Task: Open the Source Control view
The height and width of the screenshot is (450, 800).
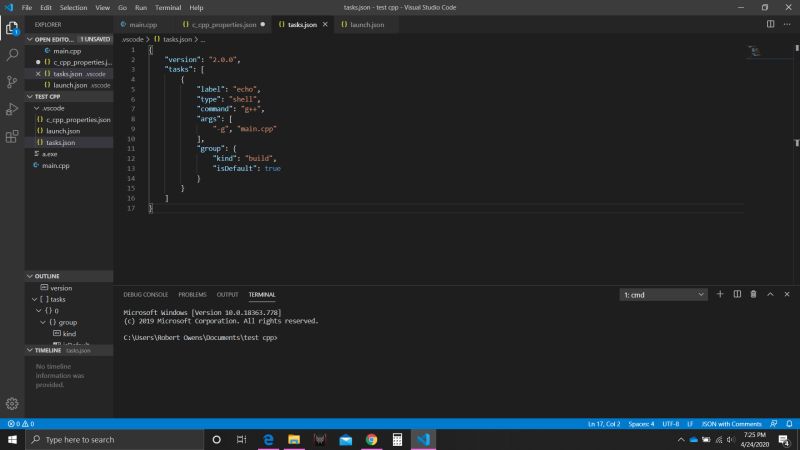Action: click(x=12, y=82)
